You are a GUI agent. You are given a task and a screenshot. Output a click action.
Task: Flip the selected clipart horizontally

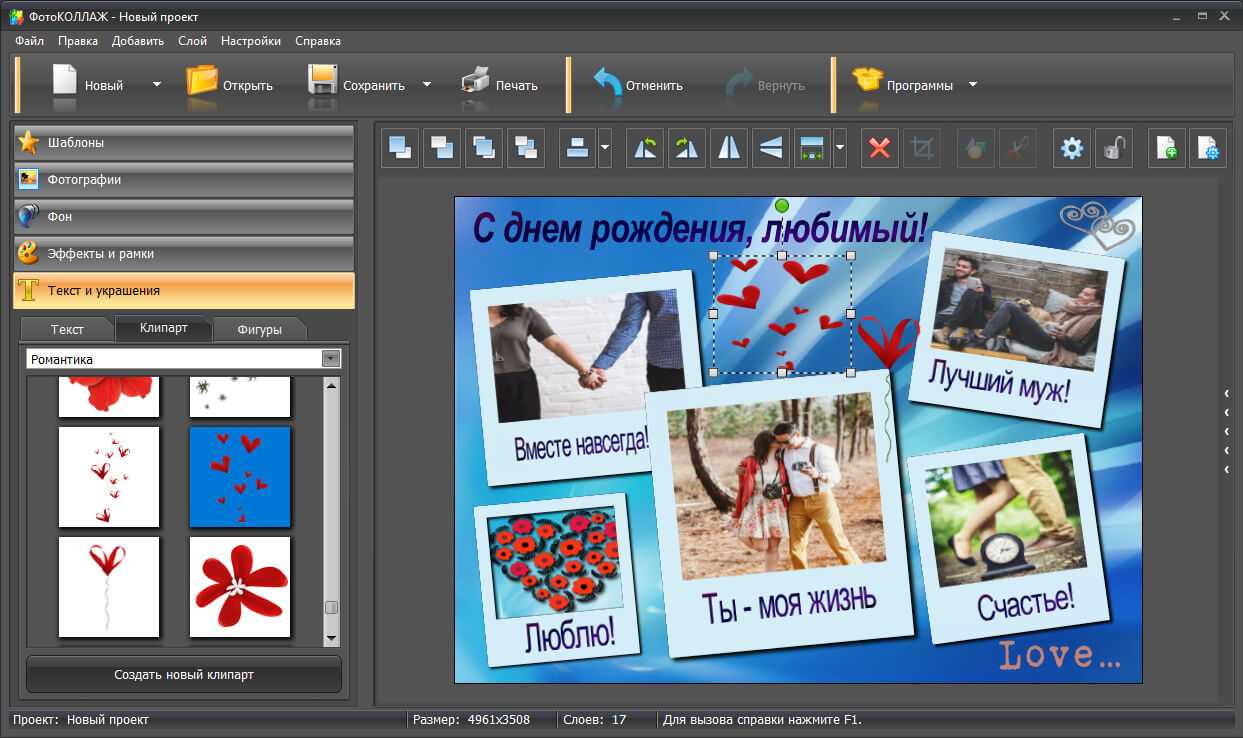coord(729,149)
